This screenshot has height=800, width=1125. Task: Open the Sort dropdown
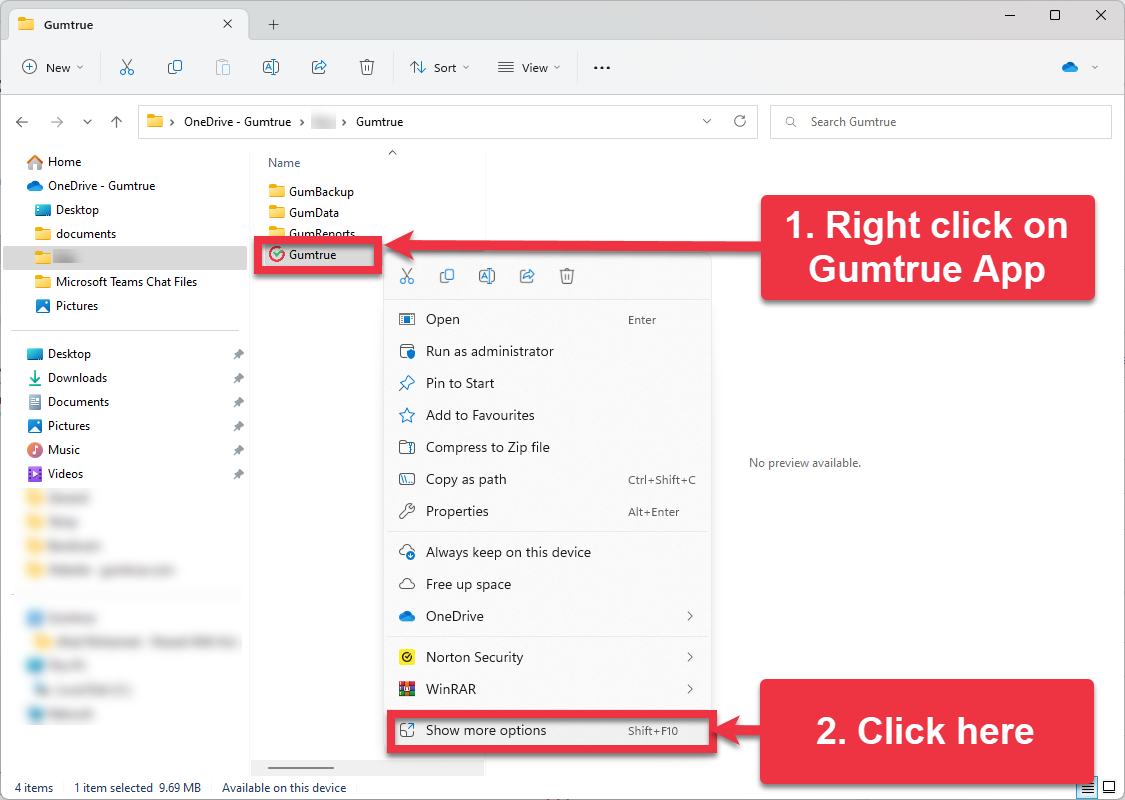click(440, 67)
